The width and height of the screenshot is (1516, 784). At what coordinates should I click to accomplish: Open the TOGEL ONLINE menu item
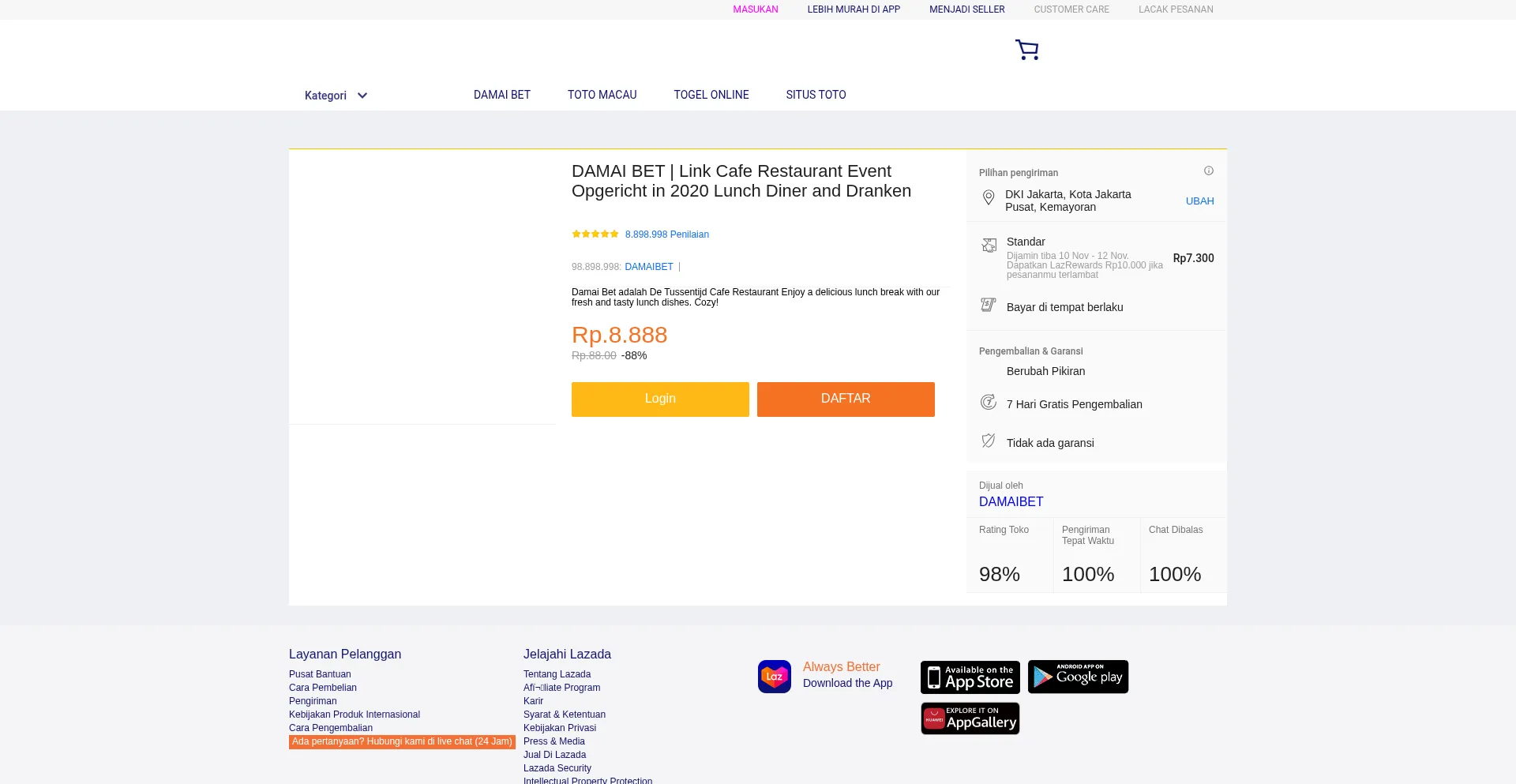(711, 95)
